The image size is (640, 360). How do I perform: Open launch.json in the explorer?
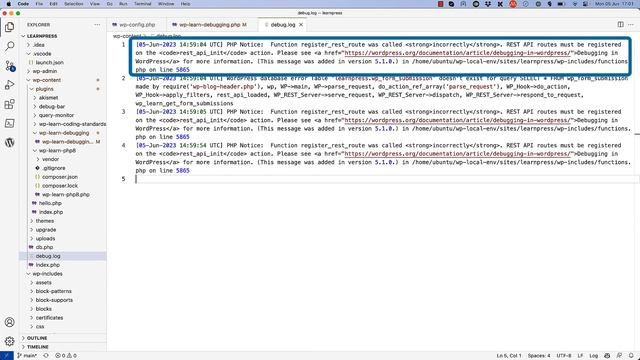pos(49,62)
